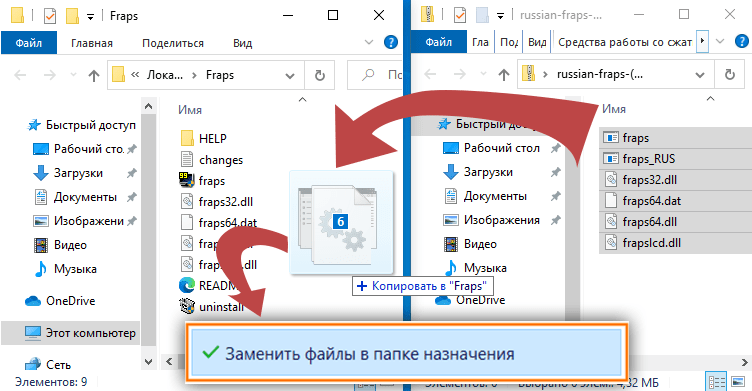The width and height of the screenshot is (752, 391).
Task: Refresh the russian-fraps archive view
Action: (729, 74)
